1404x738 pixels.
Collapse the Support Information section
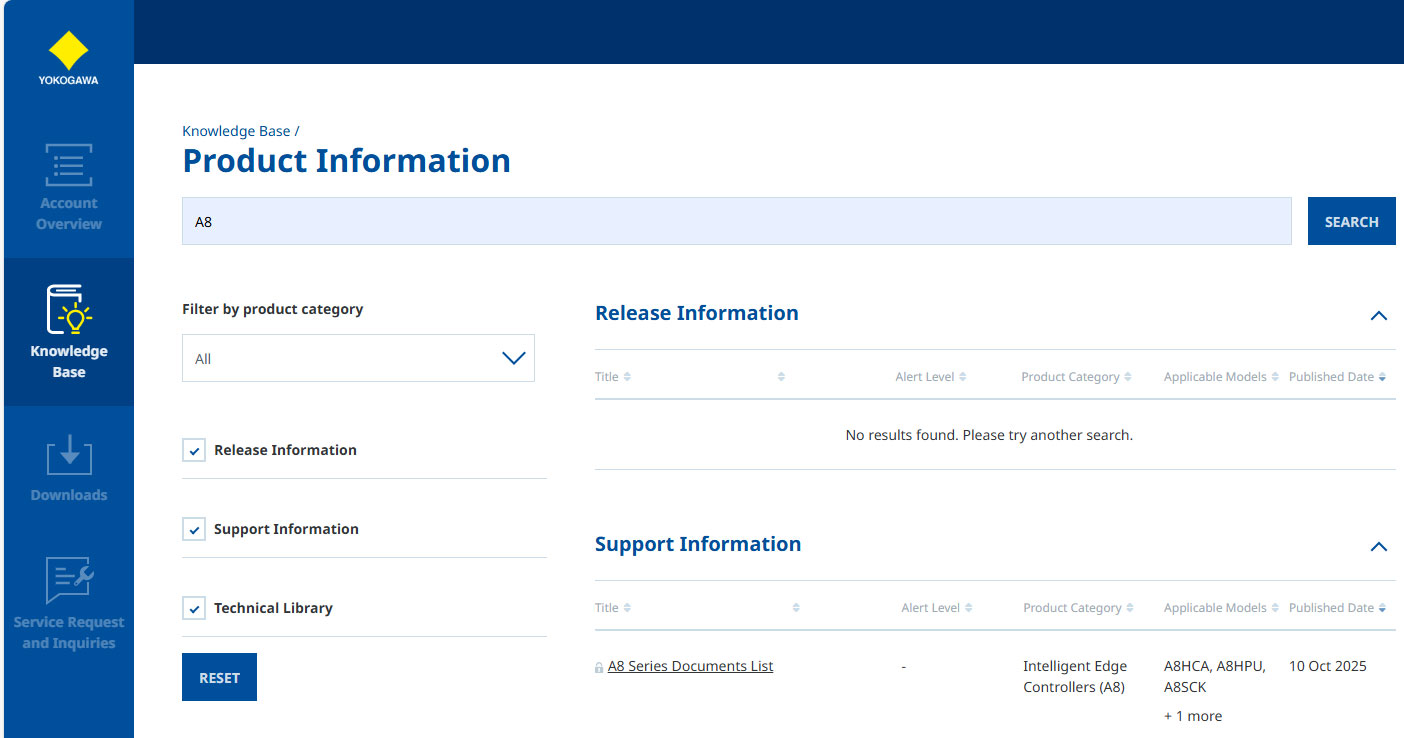pos(1378,546)
